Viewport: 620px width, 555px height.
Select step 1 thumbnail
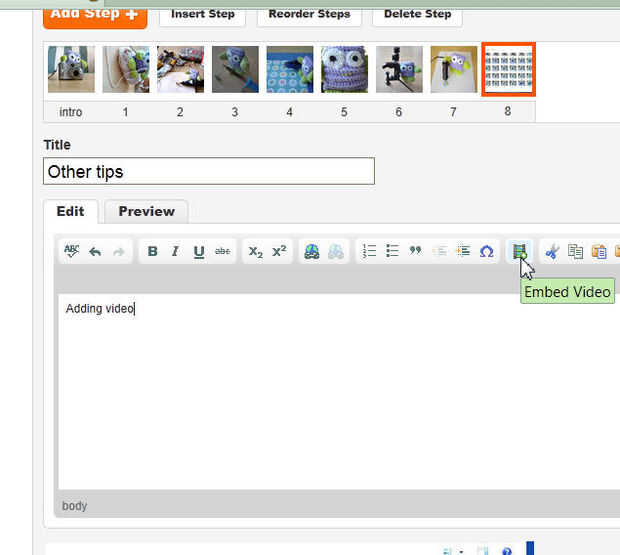click(126, 70)
